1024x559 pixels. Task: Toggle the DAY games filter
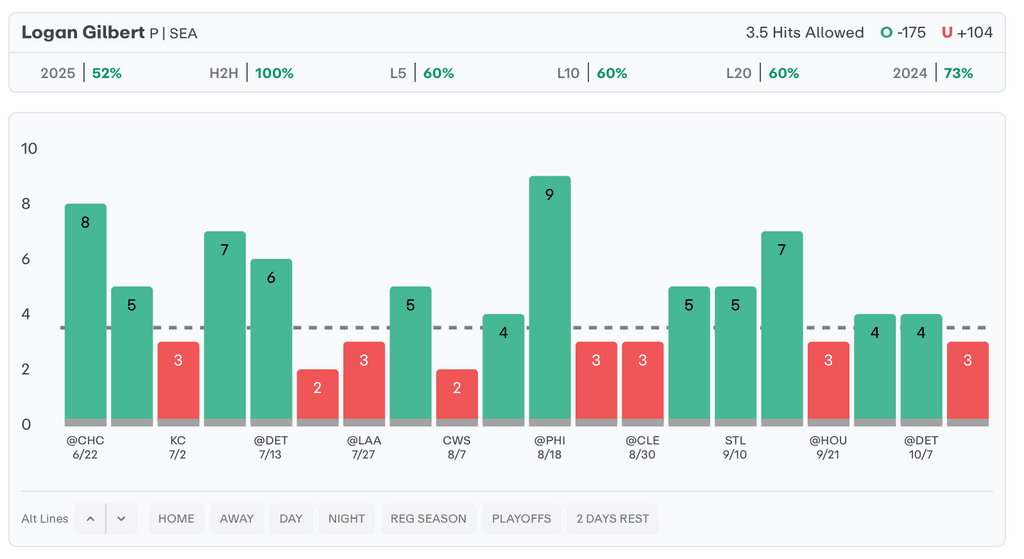click(291, 519)
